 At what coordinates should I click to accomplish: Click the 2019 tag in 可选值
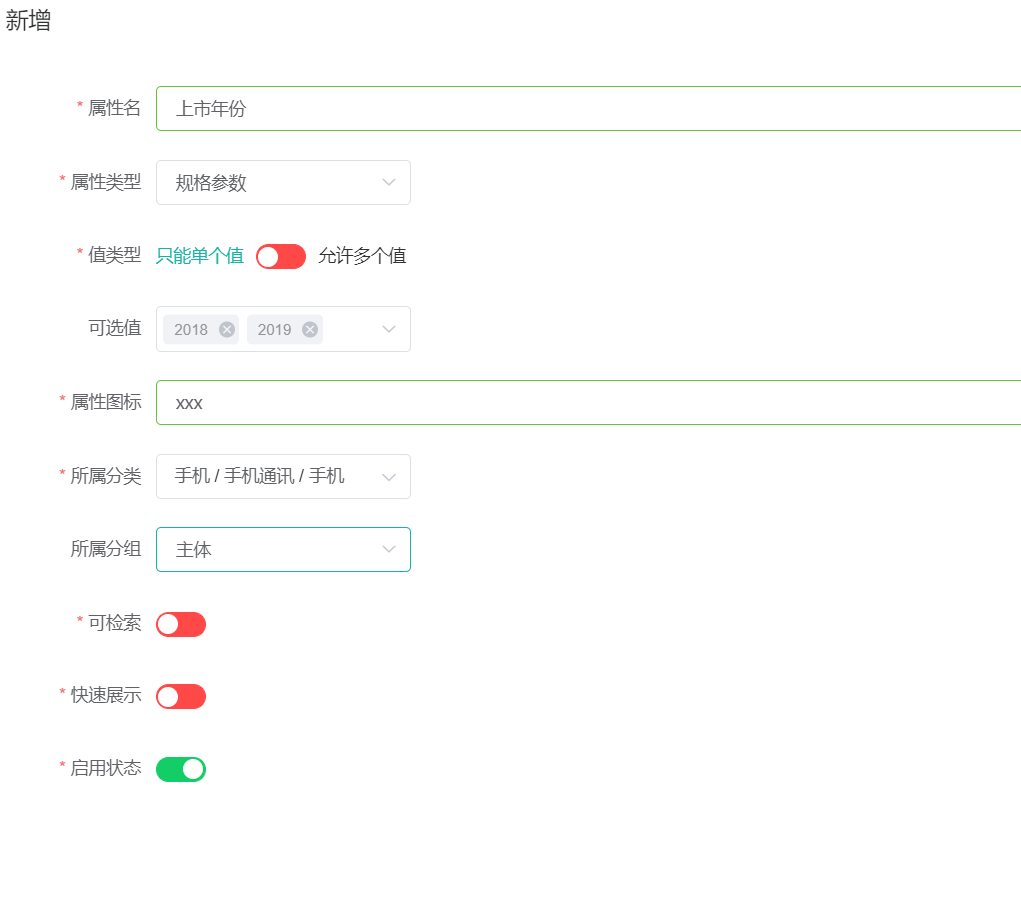coord(274,330)
